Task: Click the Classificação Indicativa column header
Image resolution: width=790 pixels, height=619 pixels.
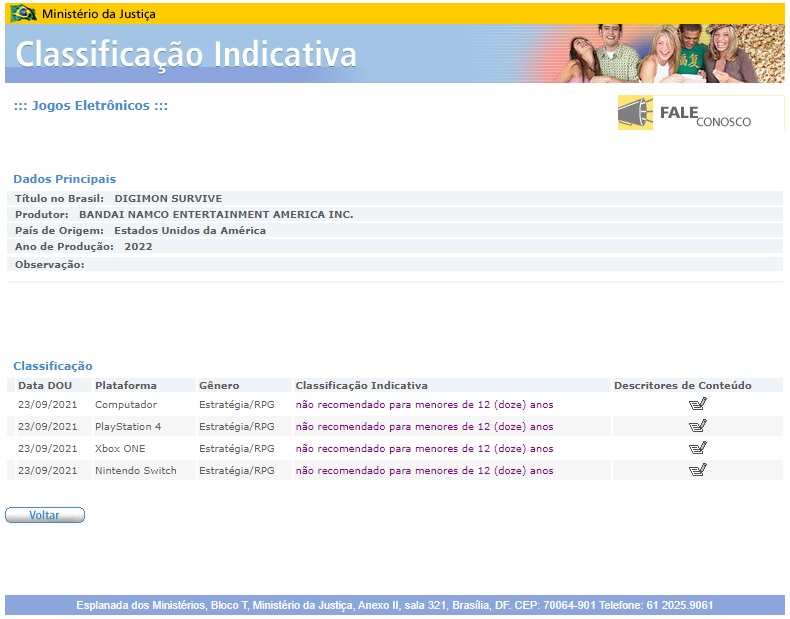Action: click(x=361, y=385)
